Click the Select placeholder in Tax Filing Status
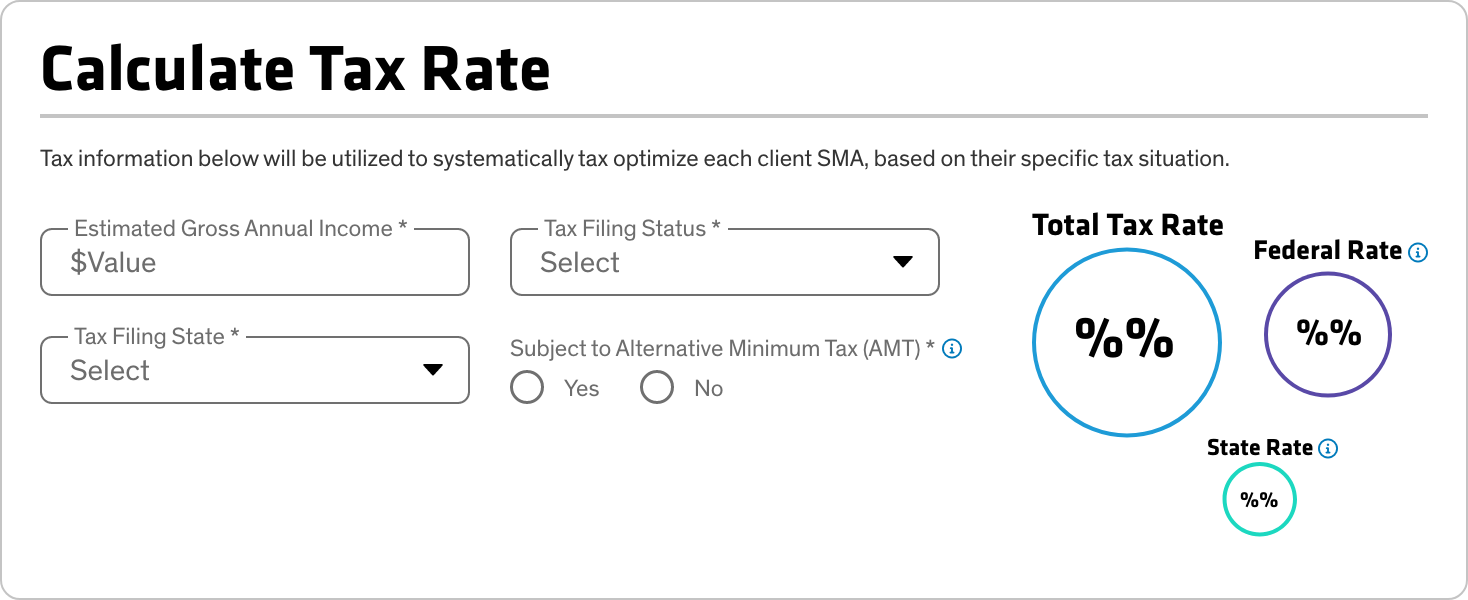Viewport: 1468px width, 600px height. click(580, 263)
